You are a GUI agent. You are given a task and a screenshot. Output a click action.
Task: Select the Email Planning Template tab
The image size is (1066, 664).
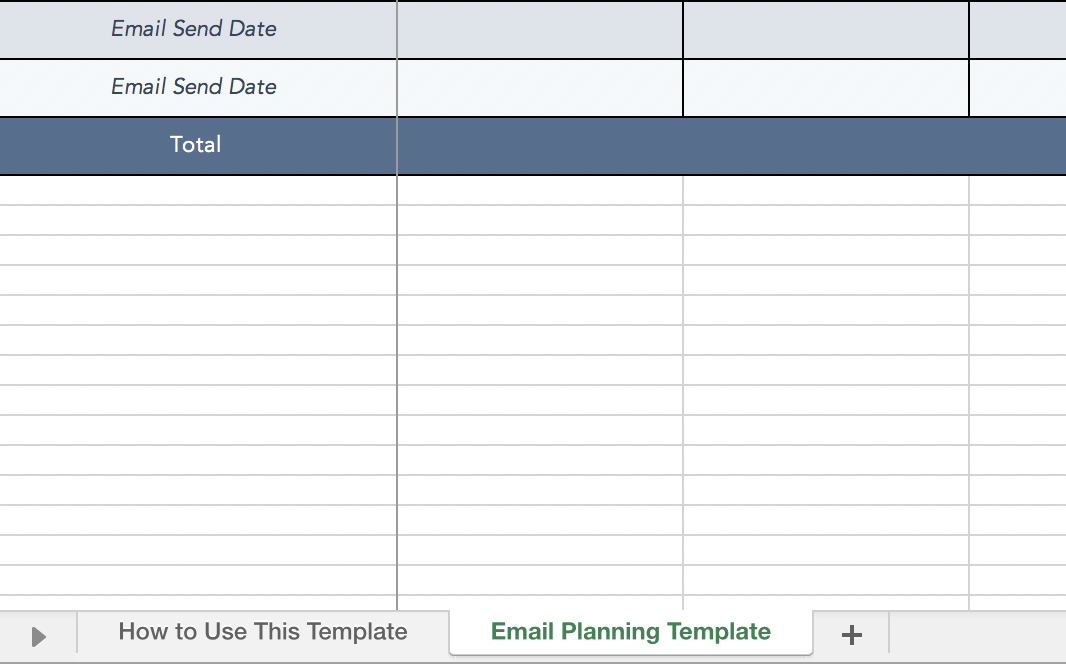(x=630, y=632)
